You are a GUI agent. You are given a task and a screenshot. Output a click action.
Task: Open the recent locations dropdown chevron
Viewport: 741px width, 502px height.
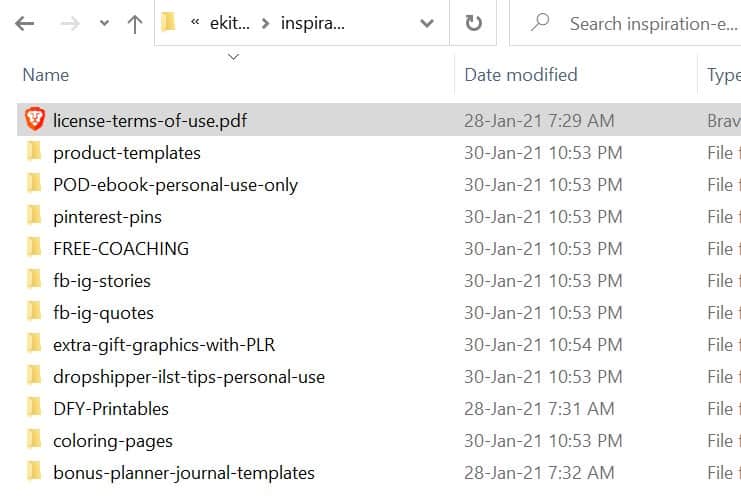(104, 23)
